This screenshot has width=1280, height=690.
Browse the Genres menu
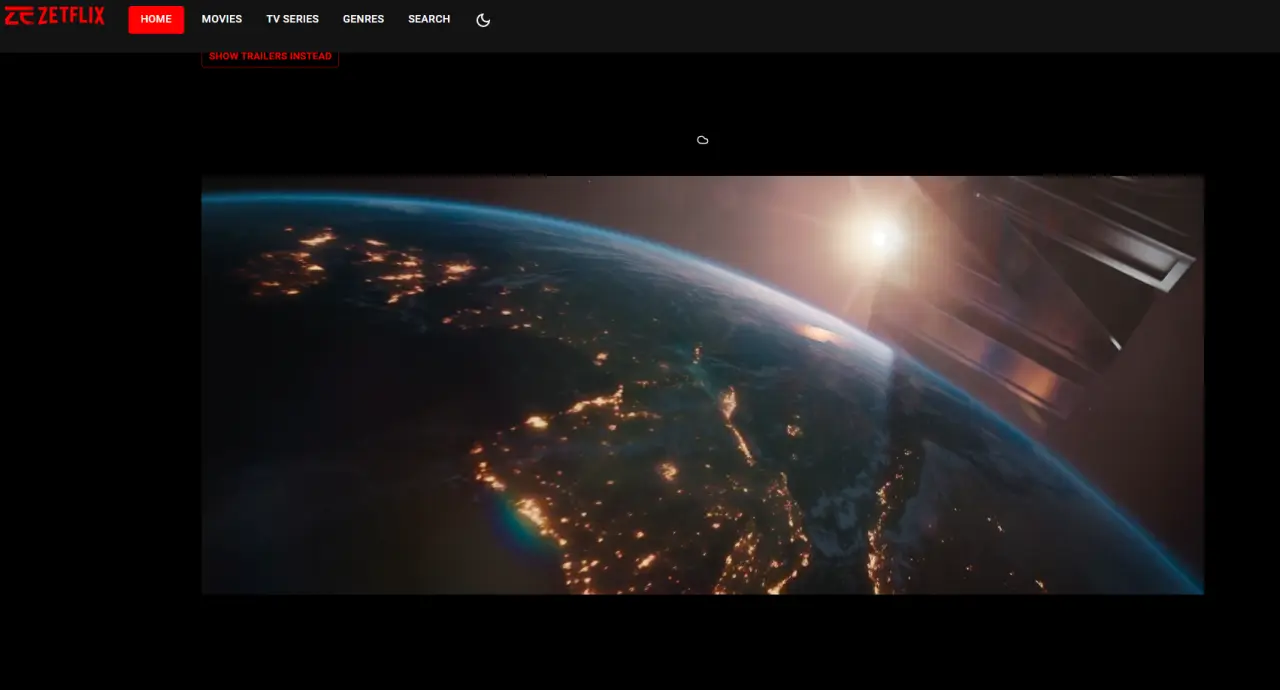[x=363, y=19]
